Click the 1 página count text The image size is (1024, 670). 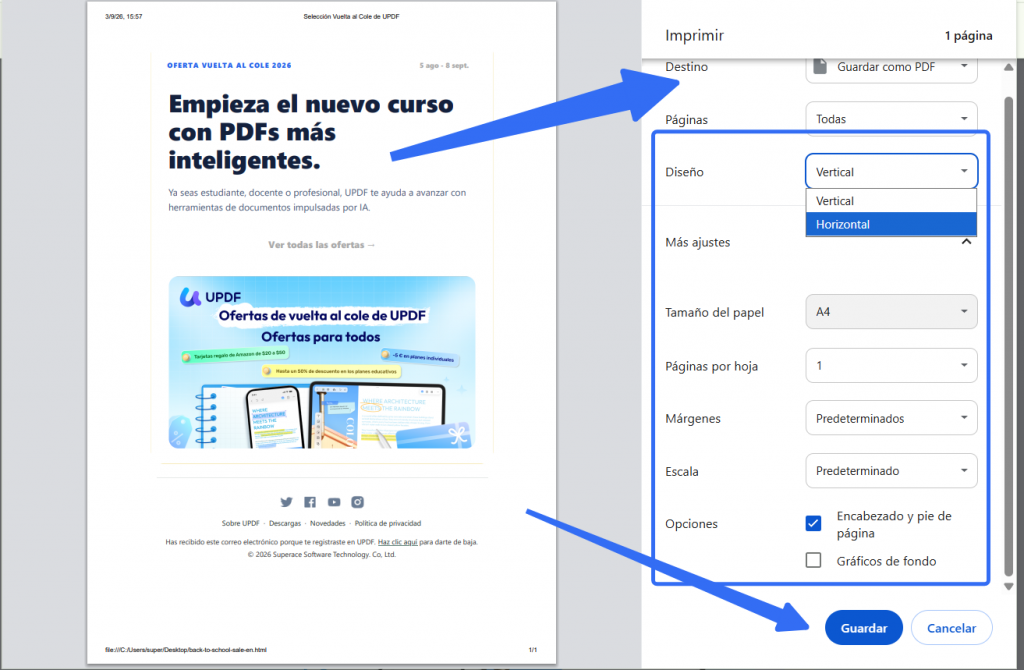(x=968, y=35)
